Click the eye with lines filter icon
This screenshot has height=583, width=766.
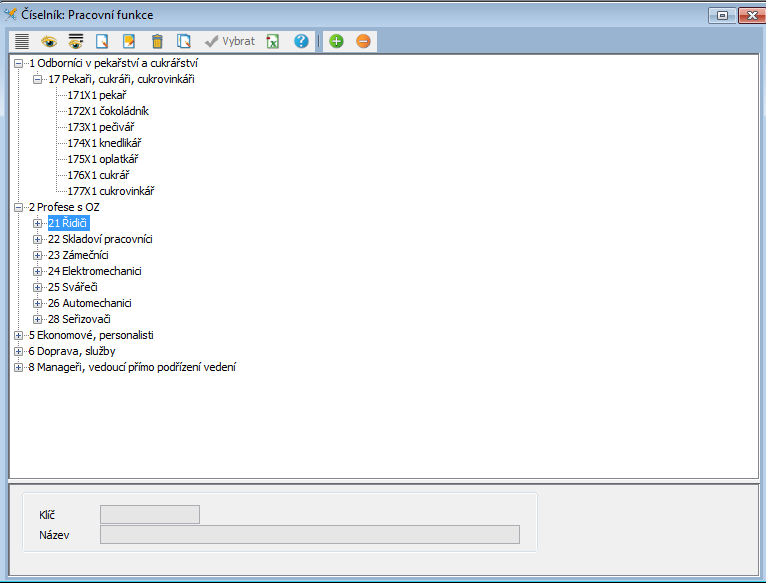click(75, 41)
